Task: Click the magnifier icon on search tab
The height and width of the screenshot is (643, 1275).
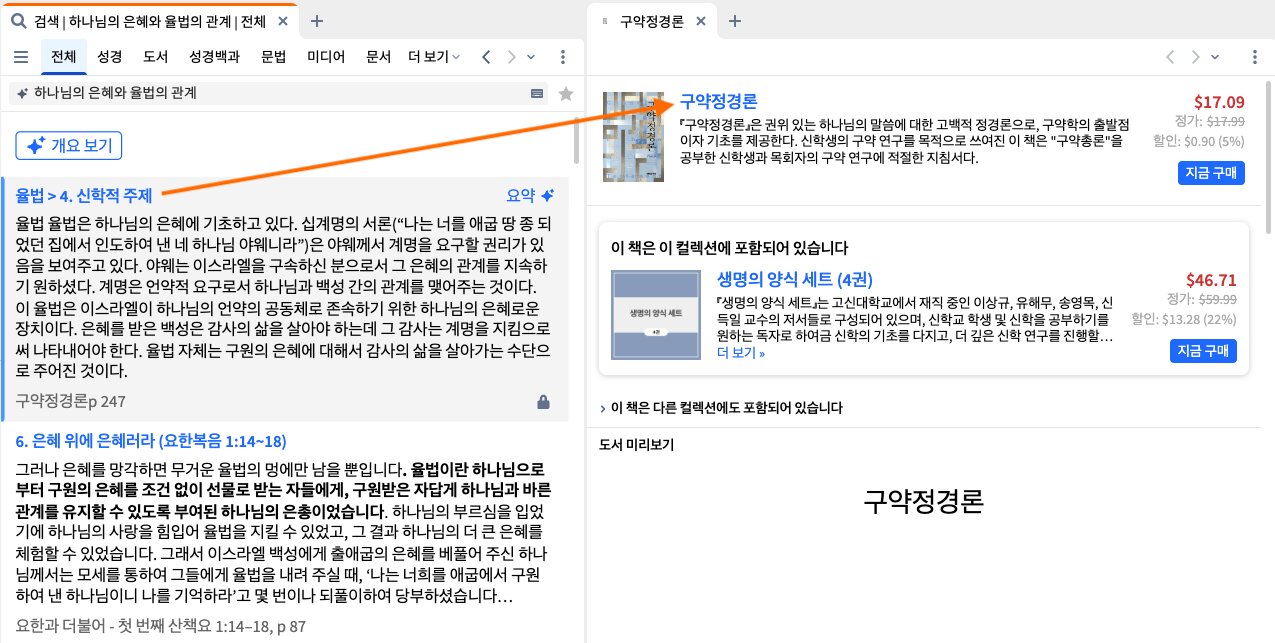Action: click(x=18, y=20)
